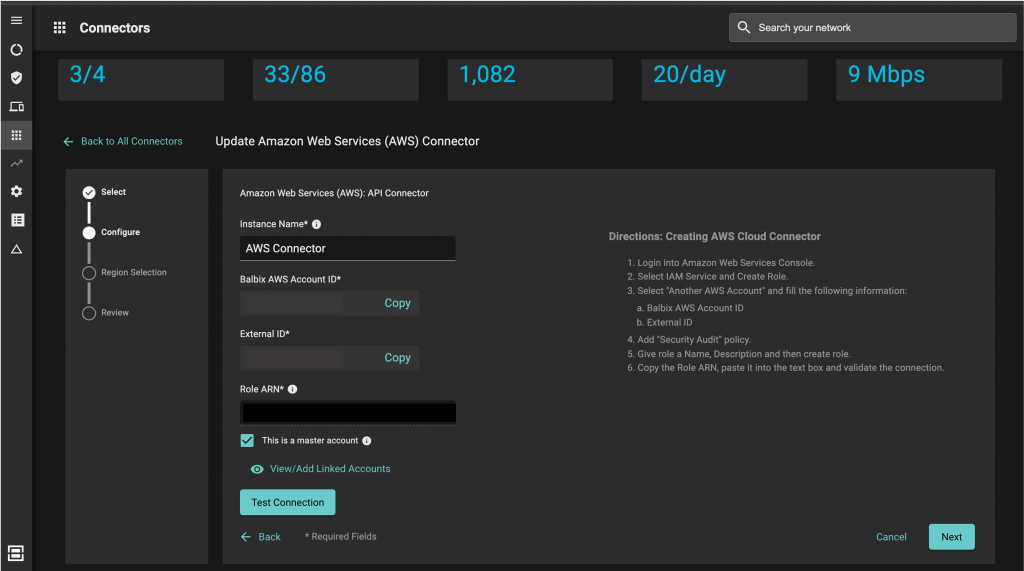
Task: Open the shield security icon in the sidebar
Action: click(x=16, y=78)
